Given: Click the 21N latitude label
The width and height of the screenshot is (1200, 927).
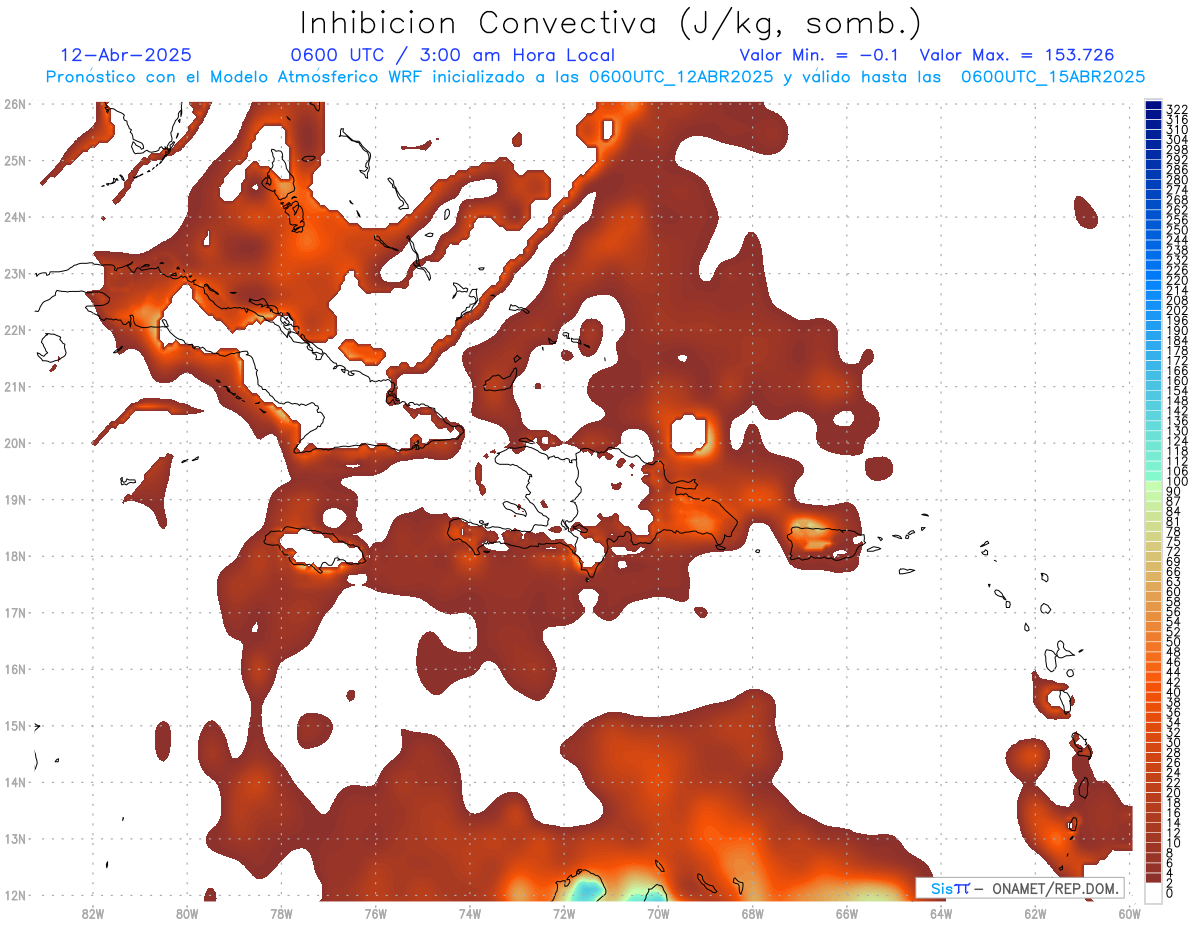Looking at the screenshot, I should pos(16,386).
